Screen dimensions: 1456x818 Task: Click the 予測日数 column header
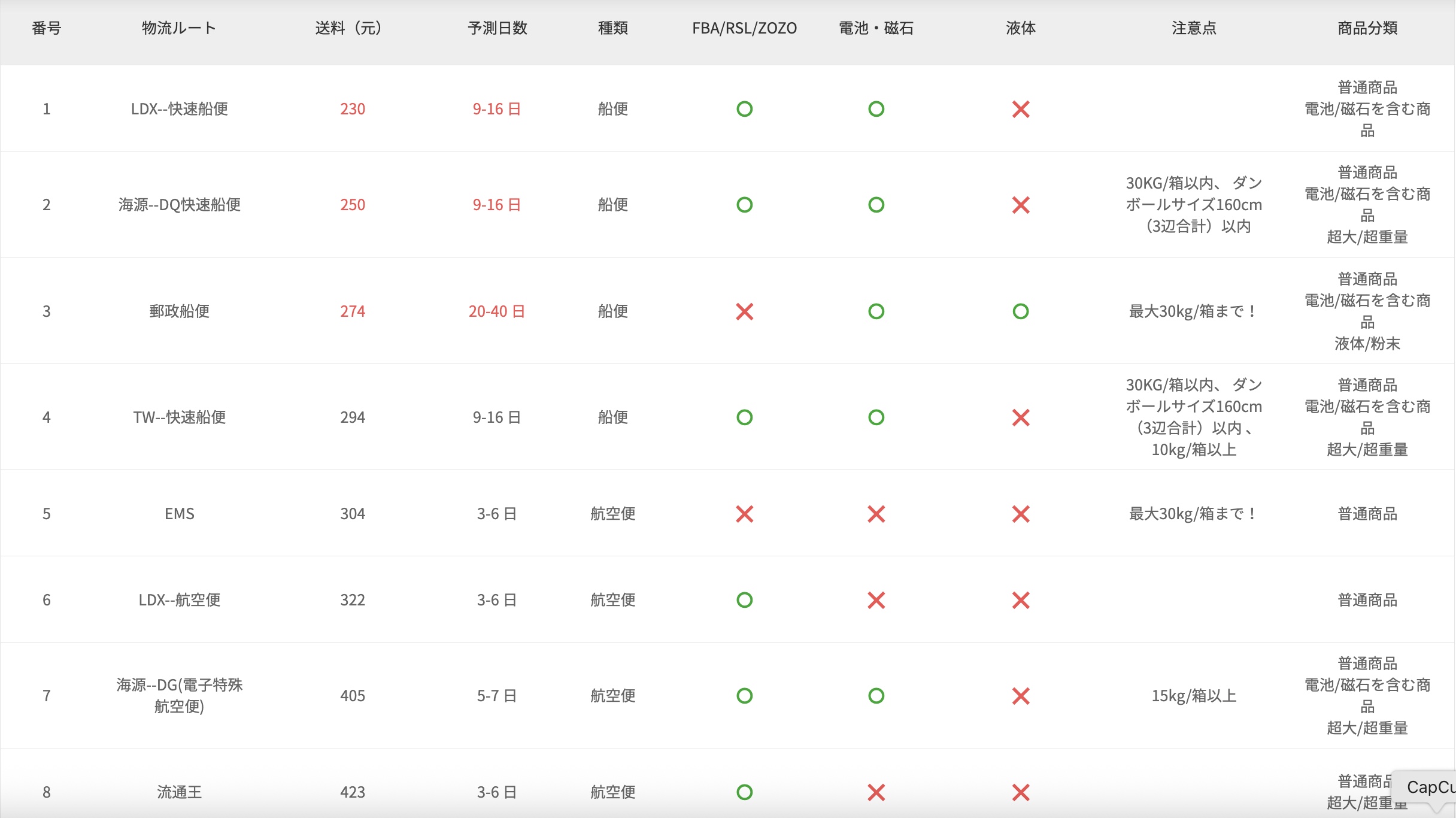click(x=497, y=28)
